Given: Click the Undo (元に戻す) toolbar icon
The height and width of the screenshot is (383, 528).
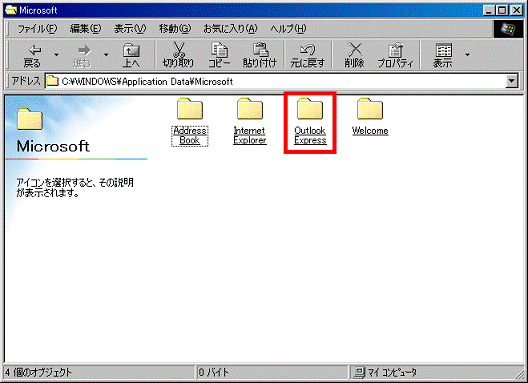Looking at the screenshot, I should 307,50.
